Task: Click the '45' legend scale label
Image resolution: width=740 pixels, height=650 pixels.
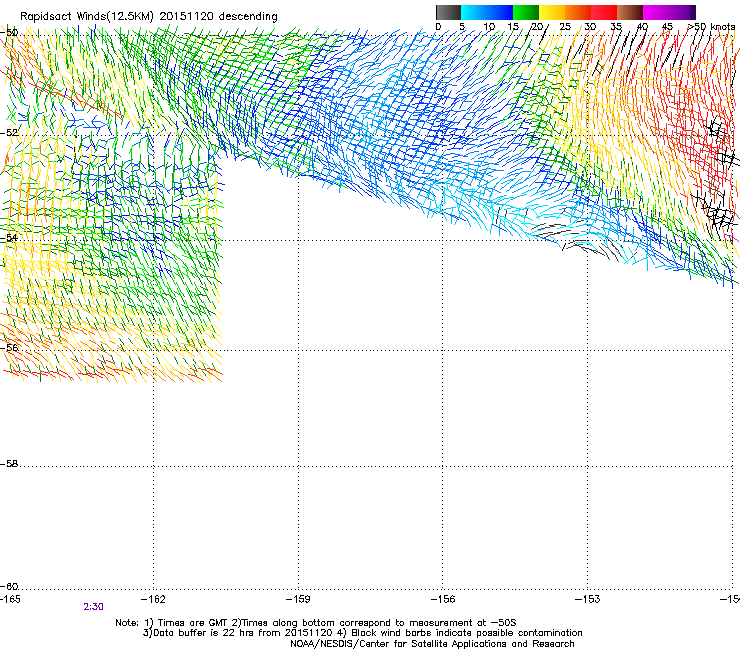Action: (x=667, y=27)
